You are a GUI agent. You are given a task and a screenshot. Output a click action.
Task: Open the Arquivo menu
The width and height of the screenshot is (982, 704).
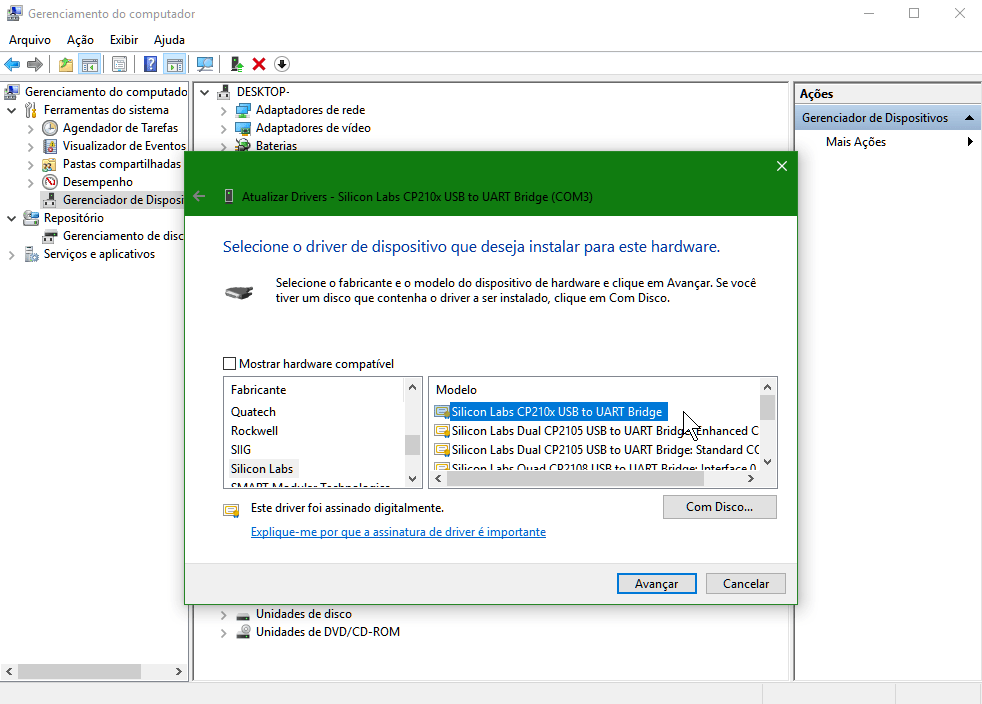click(29, 40)
